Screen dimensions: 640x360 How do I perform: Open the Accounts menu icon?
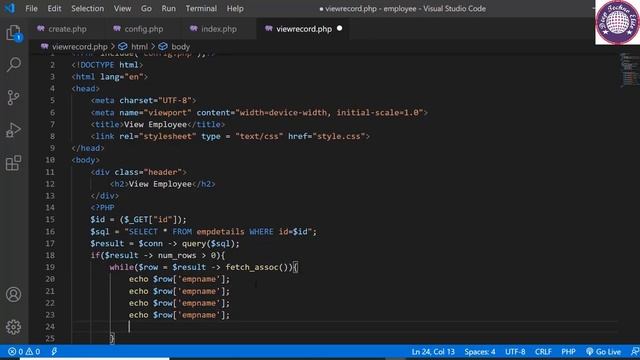click(13, 294)
